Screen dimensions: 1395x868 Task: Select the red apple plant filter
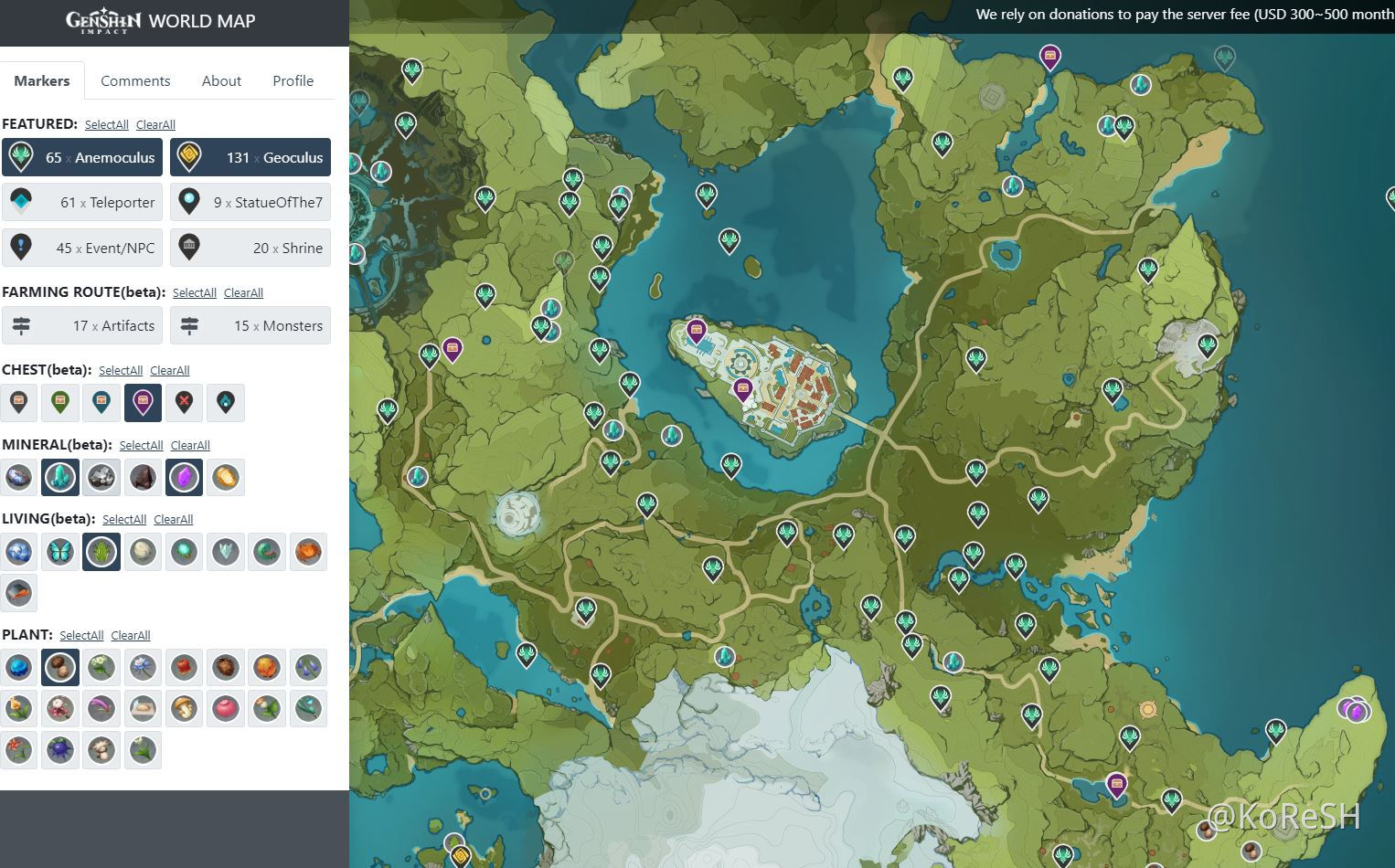[226, 709]
